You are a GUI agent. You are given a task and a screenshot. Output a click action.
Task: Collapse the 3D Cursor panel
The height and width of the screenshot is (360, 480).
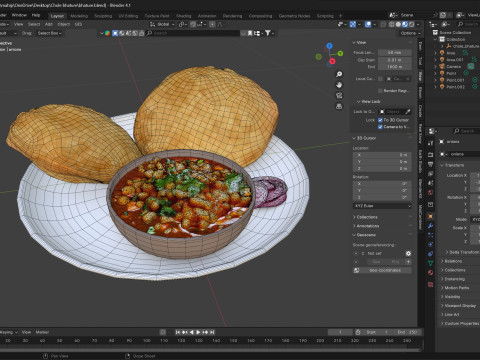(364, 138)
